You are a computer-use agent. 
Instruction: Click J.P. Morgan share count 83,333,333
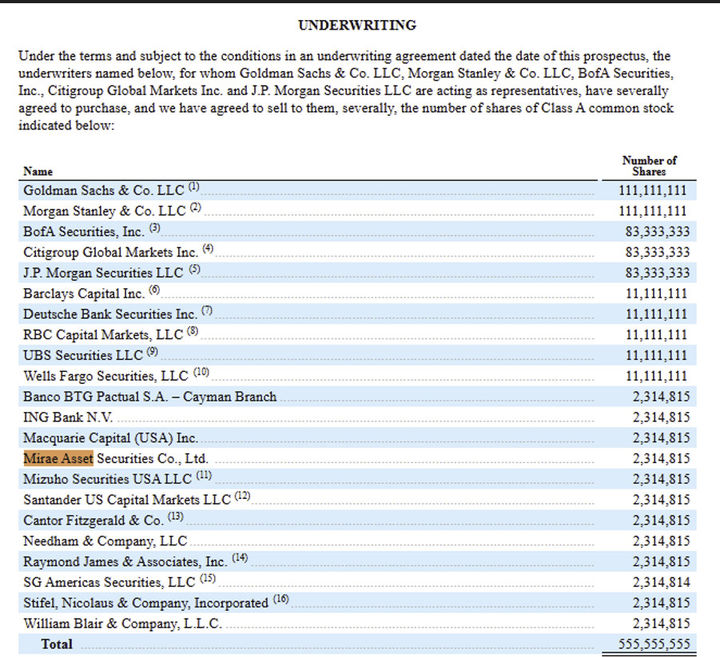(x=658, y=273)
